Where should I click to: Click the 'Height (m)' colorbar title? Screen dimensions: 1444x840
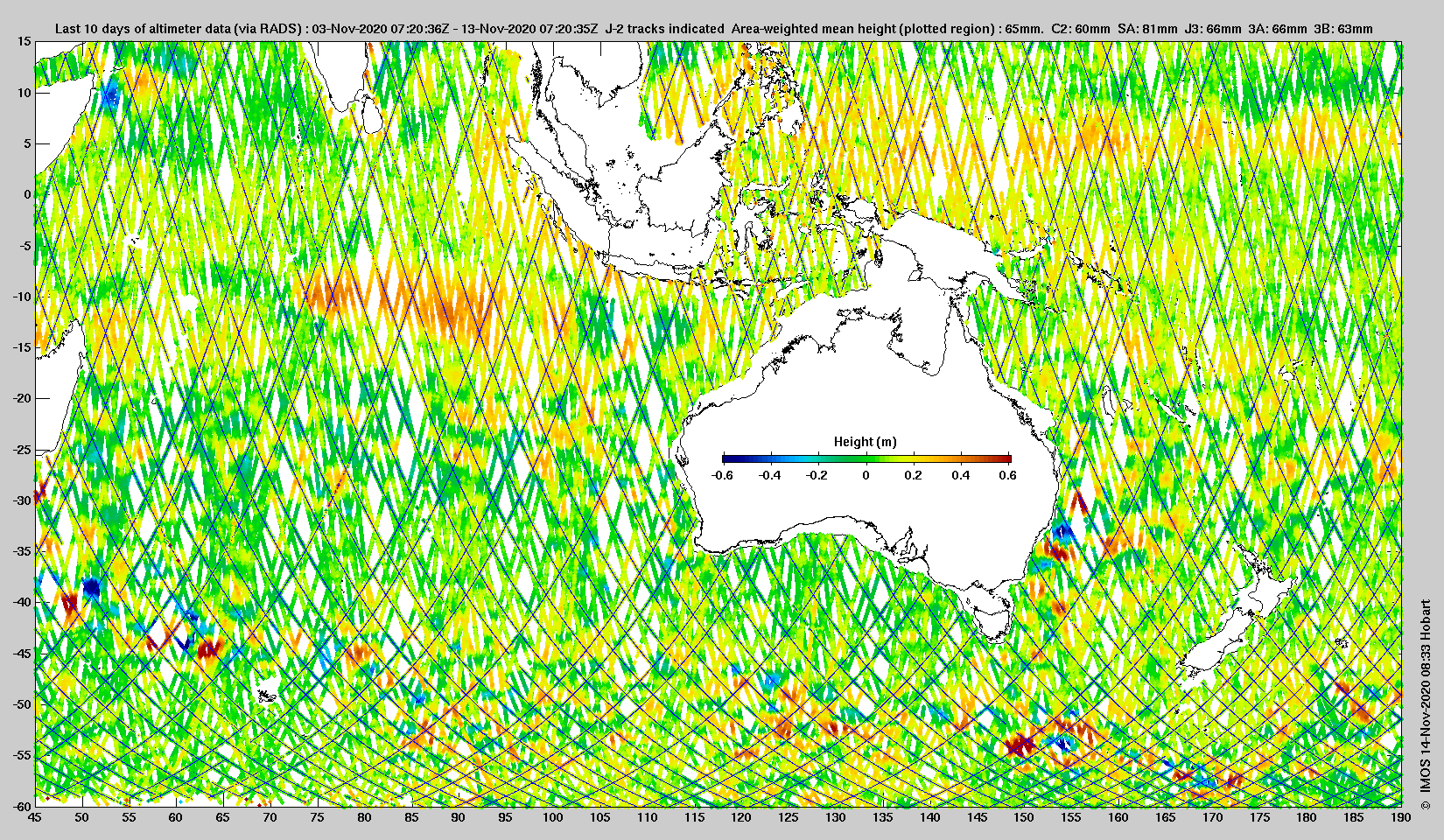(x=865, y=442)
